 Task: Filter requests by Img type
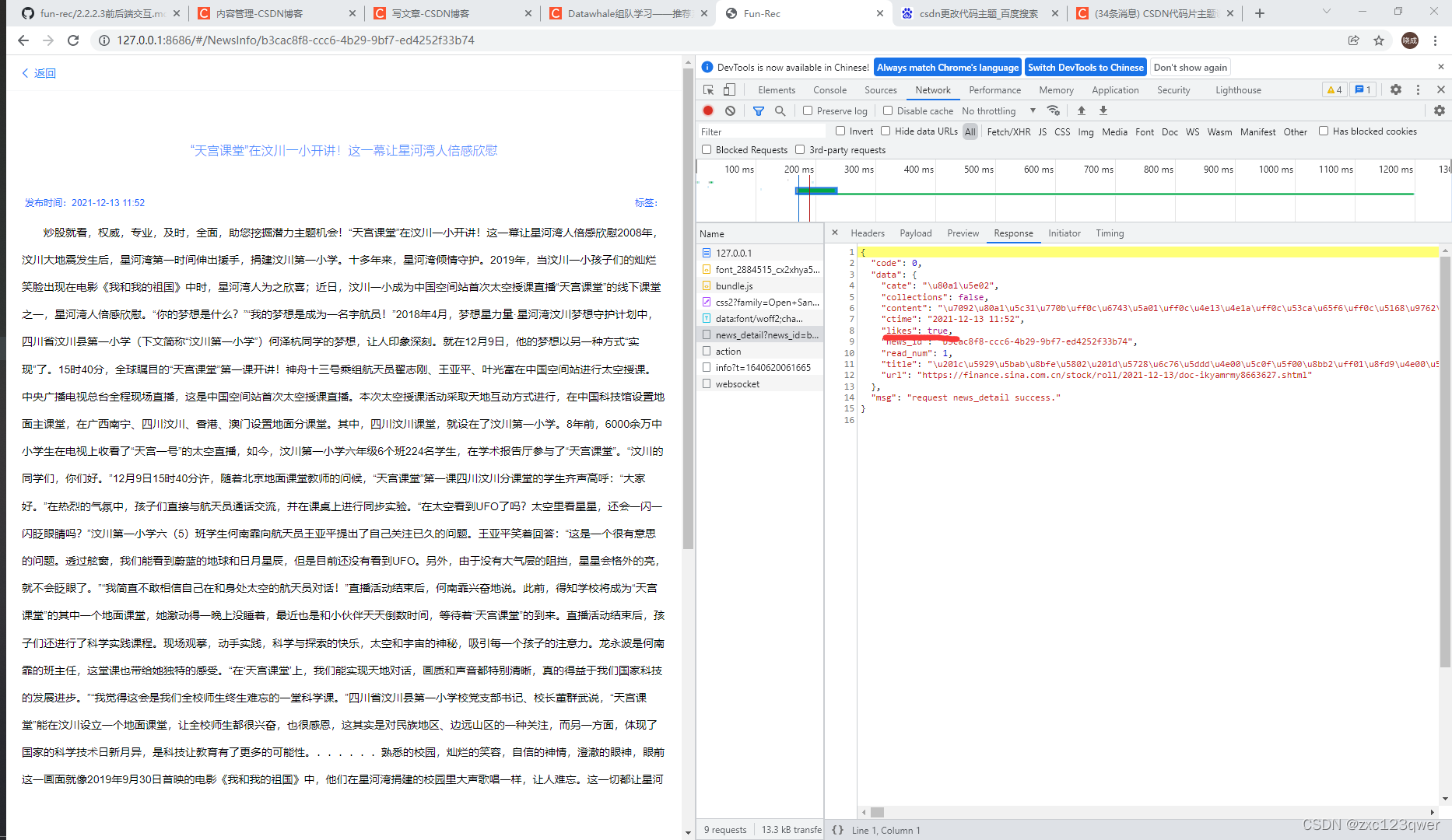(x=1085, y=132)
